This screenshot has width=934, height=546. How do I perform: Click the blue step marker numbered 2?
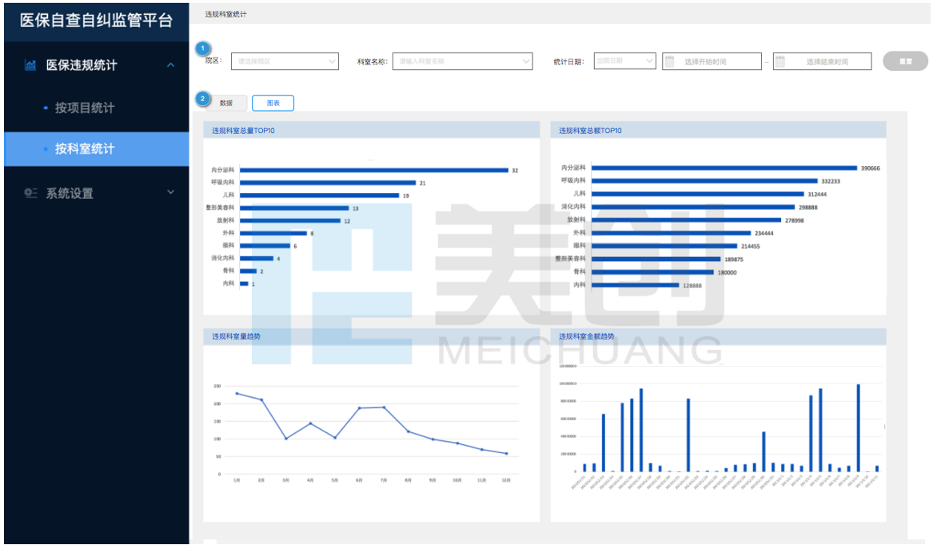[204, 99]
